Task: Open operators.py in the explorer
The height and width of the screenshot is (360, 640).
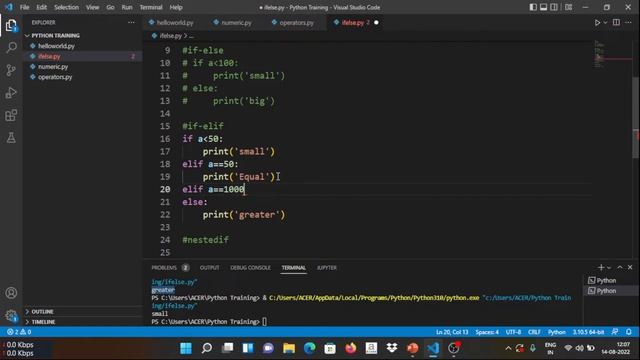Action: click(x=55, y=77)
